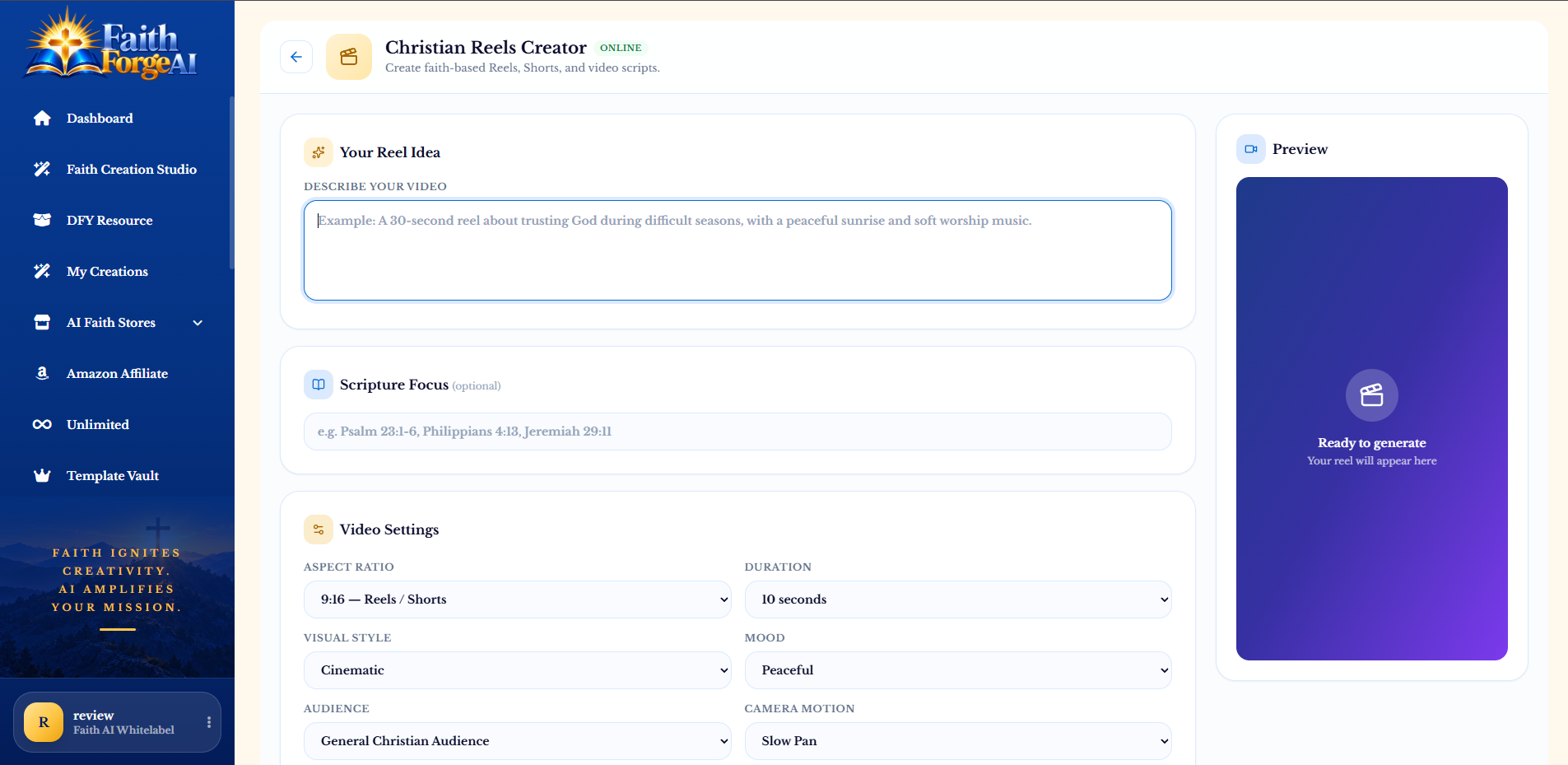1568x765 pixels.
Task: Click the sparkle icon beside Your Reel Idea
Action: coord(319,152)
